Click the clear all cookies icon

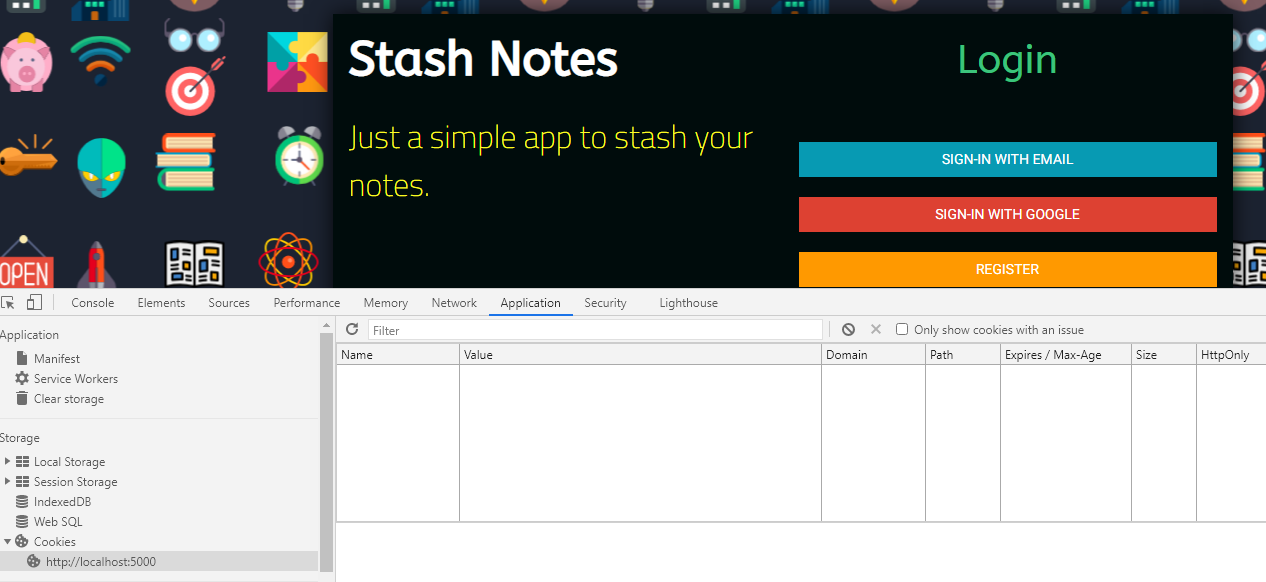pos(848,330)
